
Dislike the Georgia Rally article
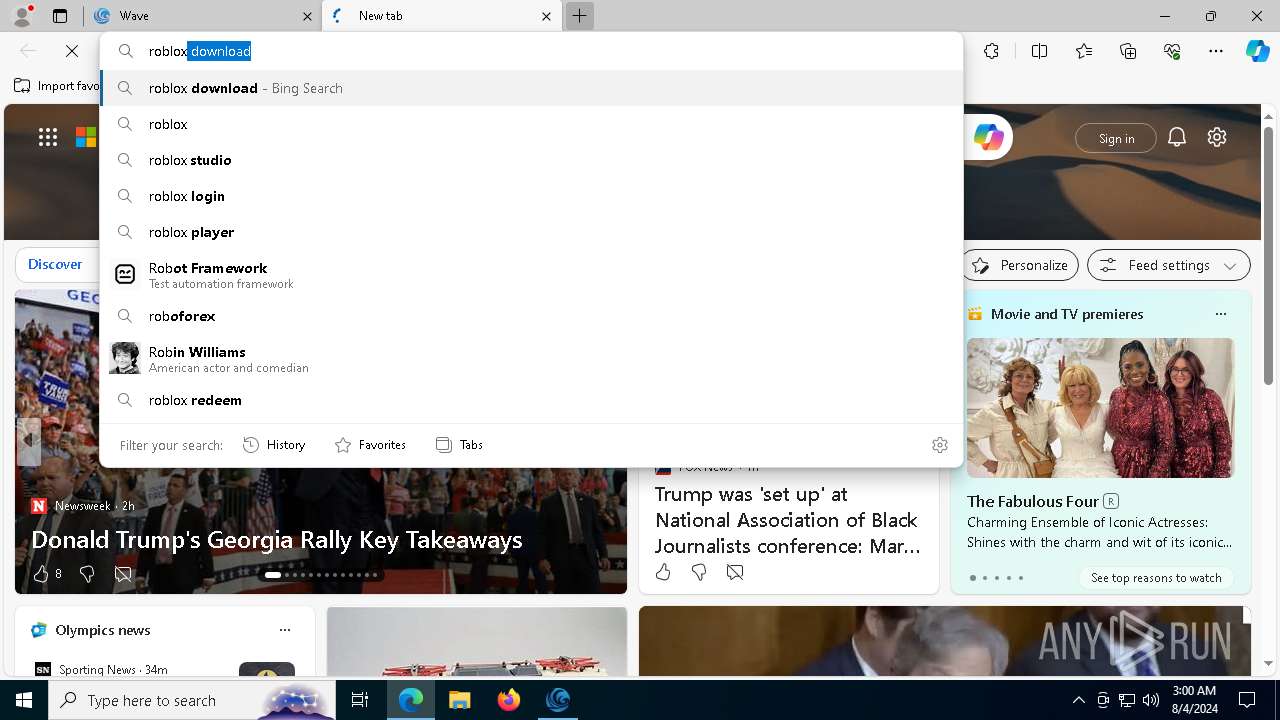coord(87,574)
